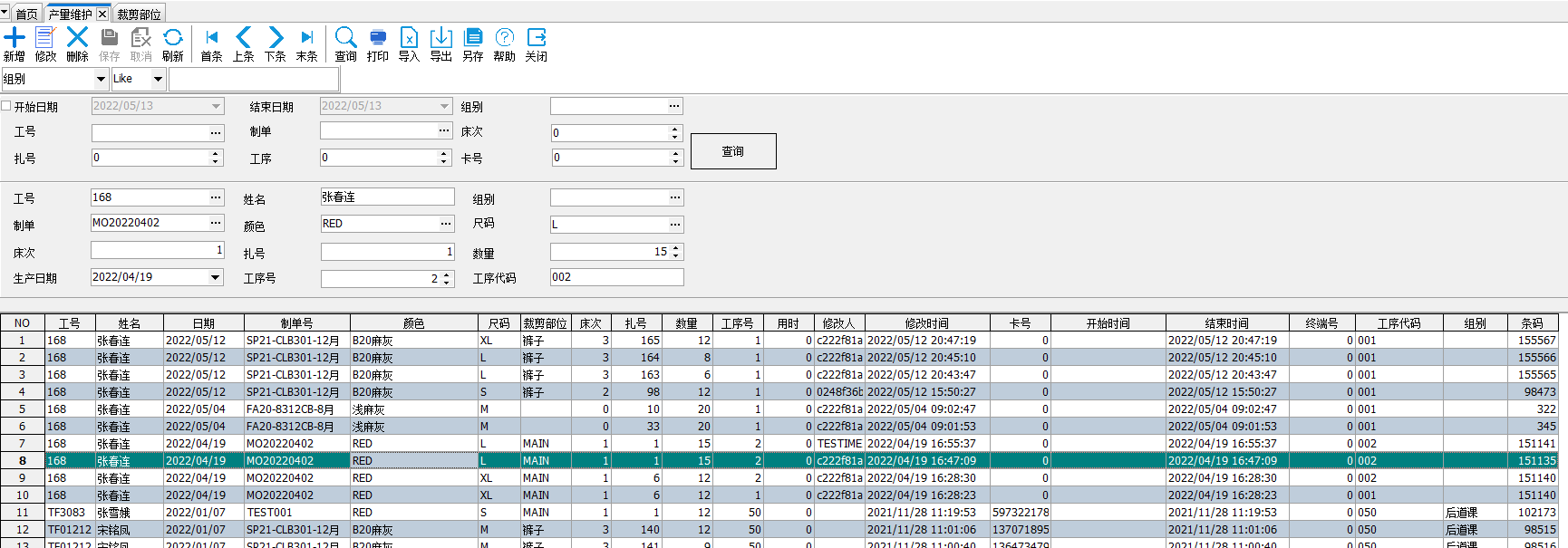Jump to last record with 末条
1568x548 pixels.
point(307,43)
